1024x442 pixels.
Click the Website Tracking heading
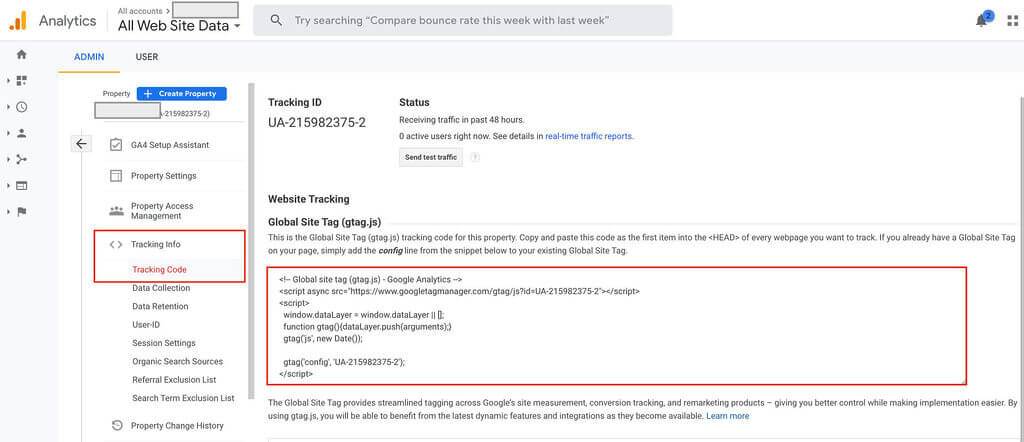[309, 199]
